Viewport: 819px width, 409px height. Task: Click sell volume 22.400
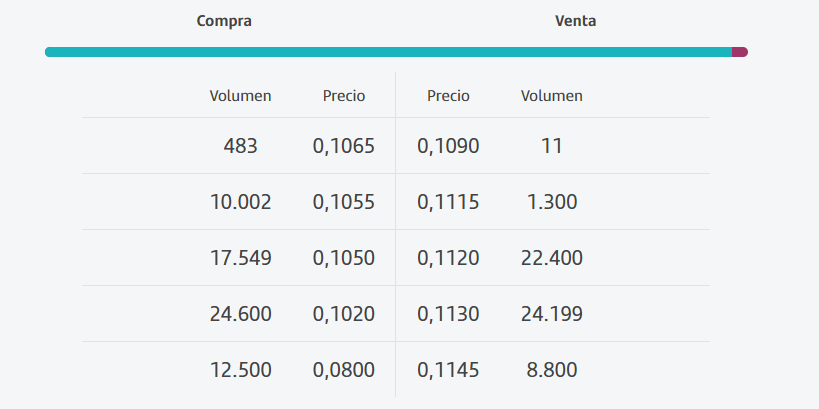(x=552, y=258)
